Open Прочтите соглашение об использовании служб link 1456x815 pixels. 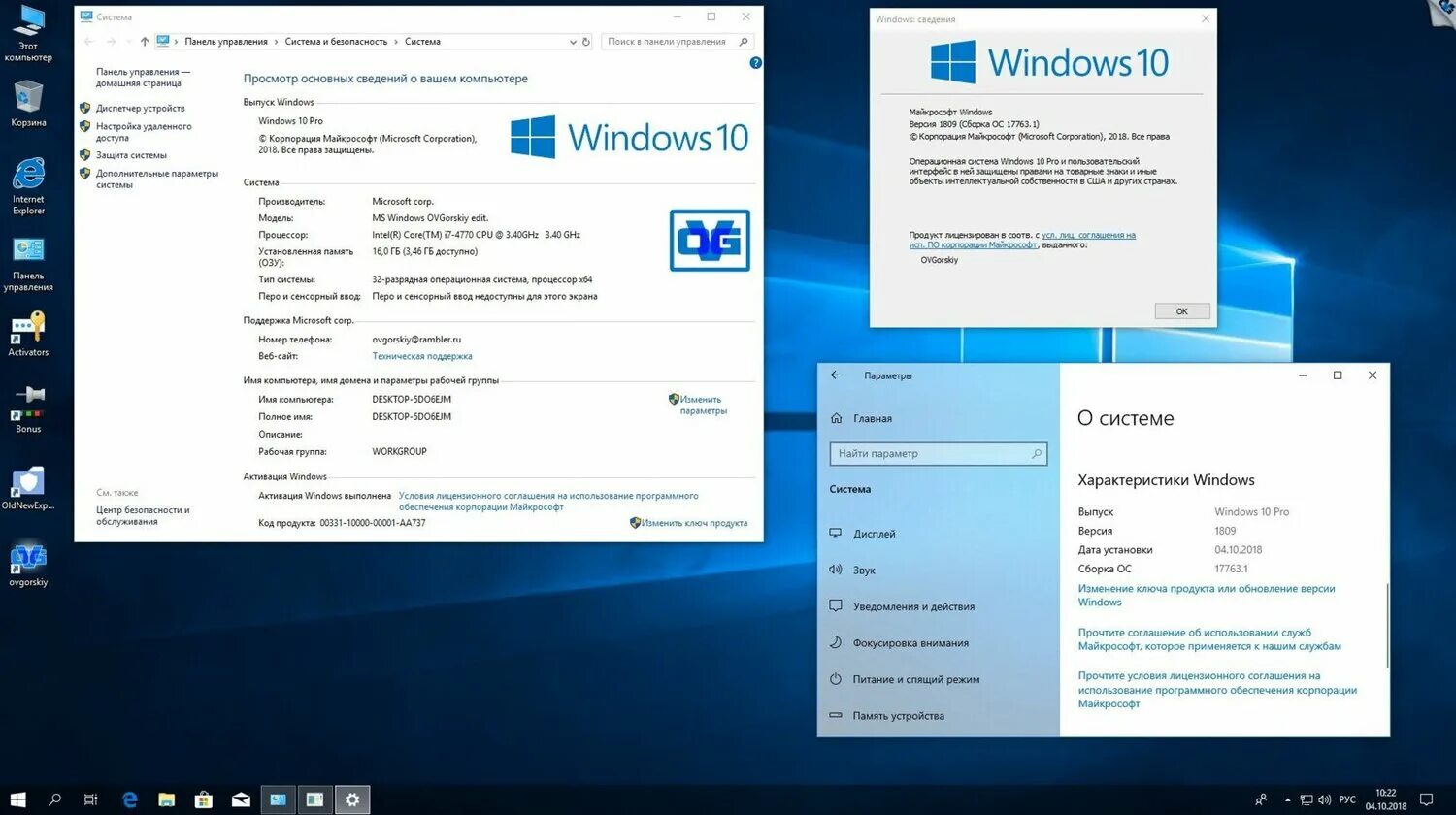point(1209,638)
